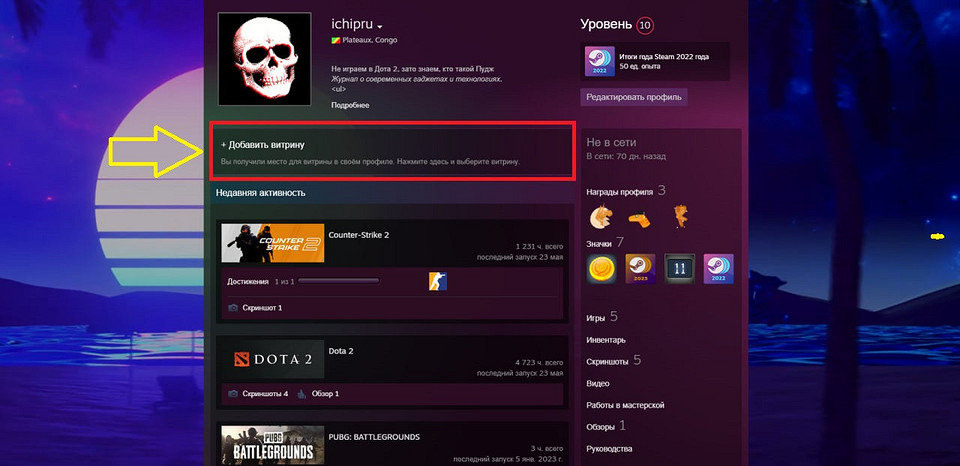Click the level 10 circle badge
This screenshot has height=466, width=960.
tap(645, 24)
